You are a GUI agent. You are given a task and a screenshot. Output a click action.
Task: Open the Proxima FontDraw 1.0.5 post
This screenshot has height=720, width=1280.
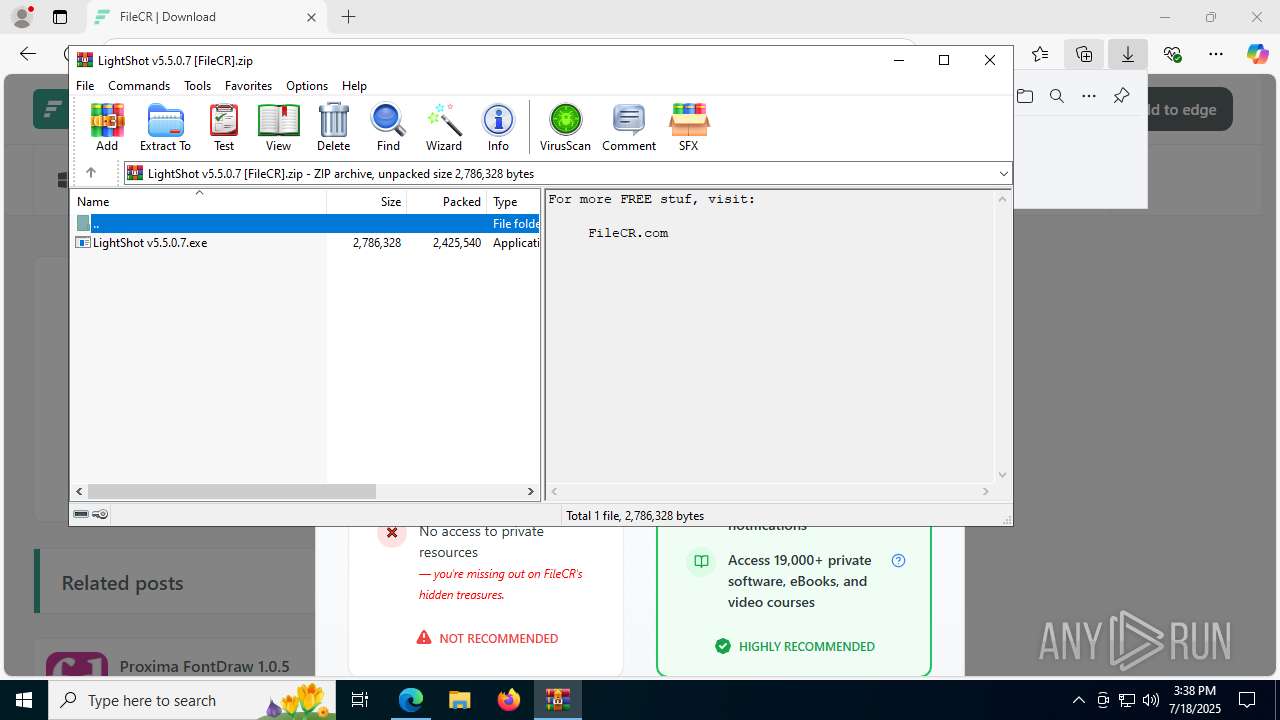(204, 666)
